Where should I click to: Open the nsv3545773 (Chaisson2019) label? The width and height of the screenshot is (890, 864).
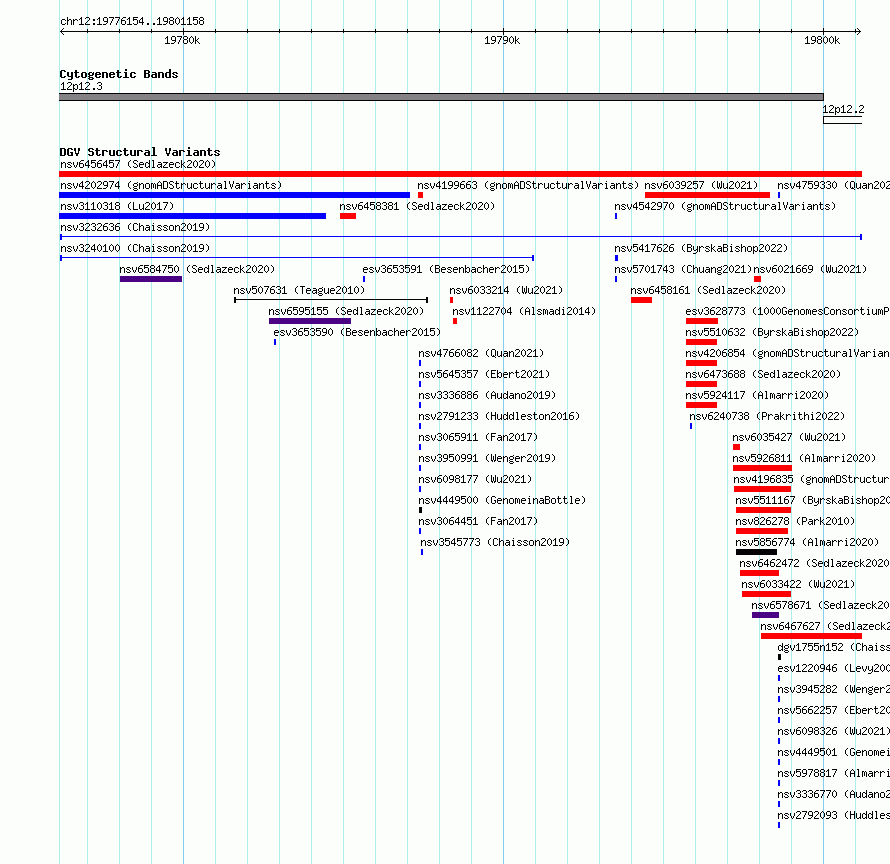click(496, 542)
